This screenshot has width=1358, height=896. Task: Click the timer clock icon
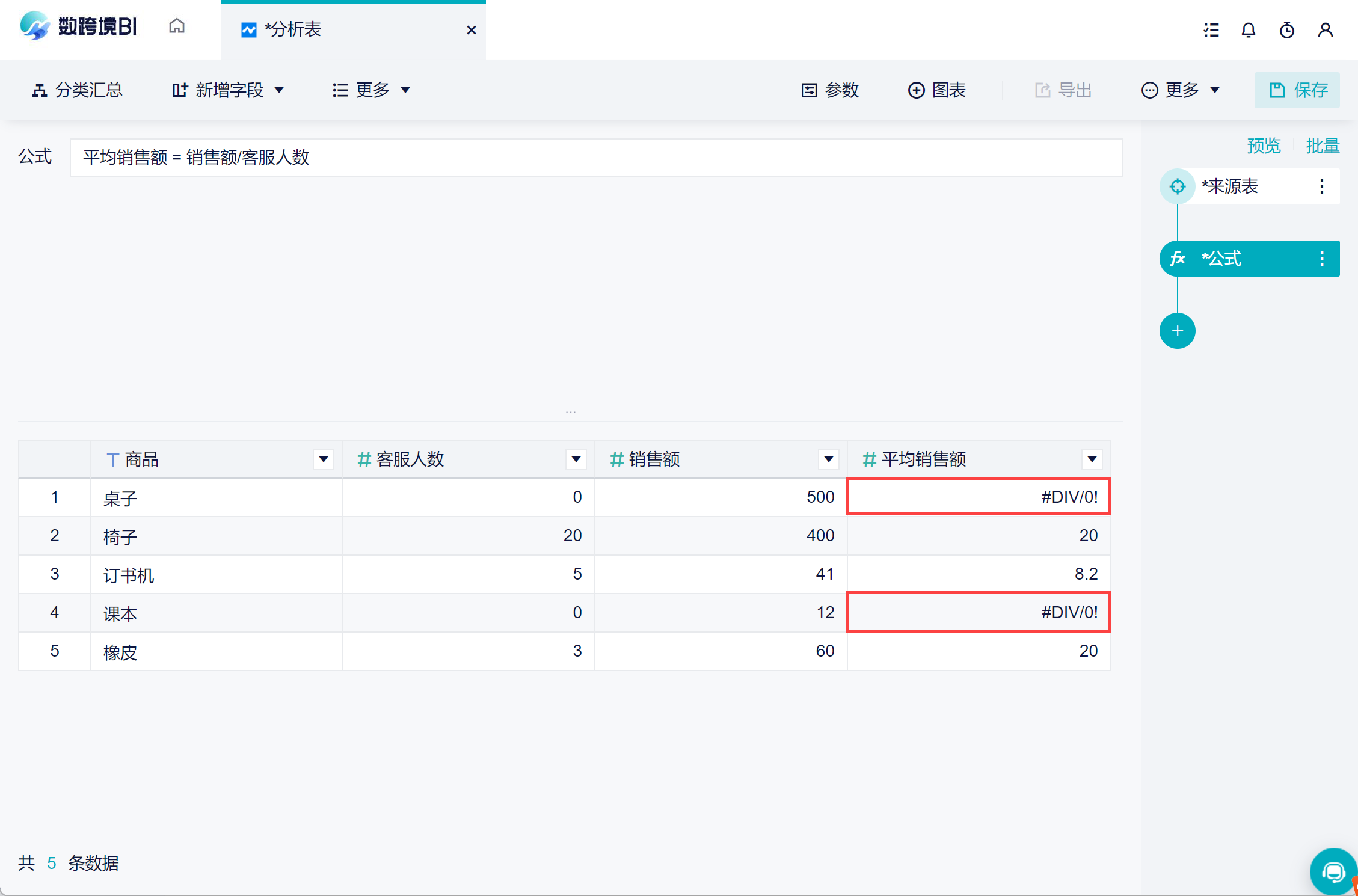pyautogui.click(x=1286, y=30)
